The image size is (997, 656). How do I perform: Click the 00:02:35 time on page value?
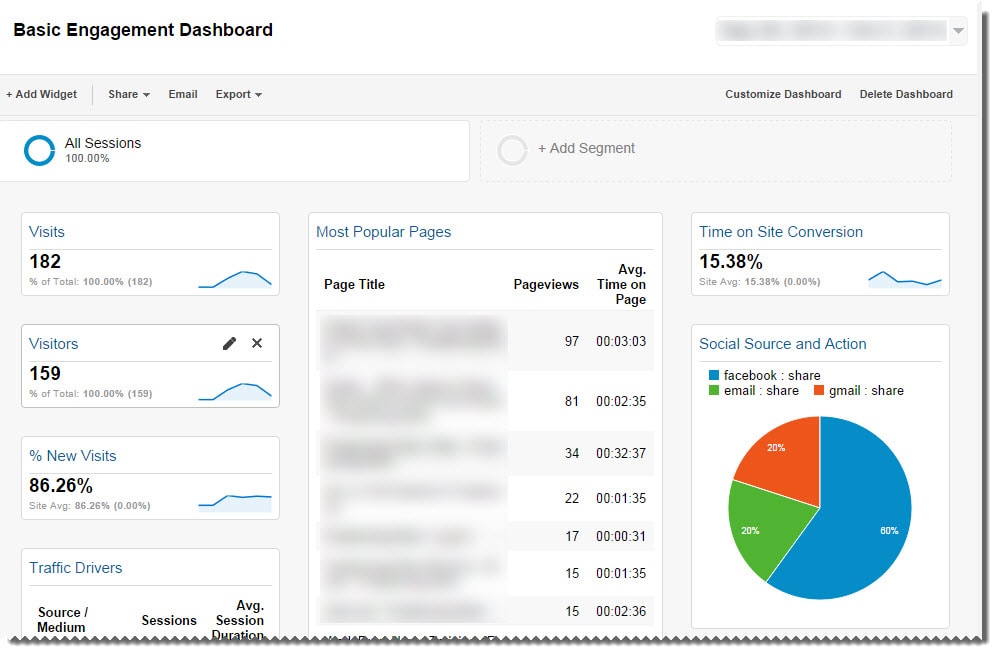(x=621, y=402)
